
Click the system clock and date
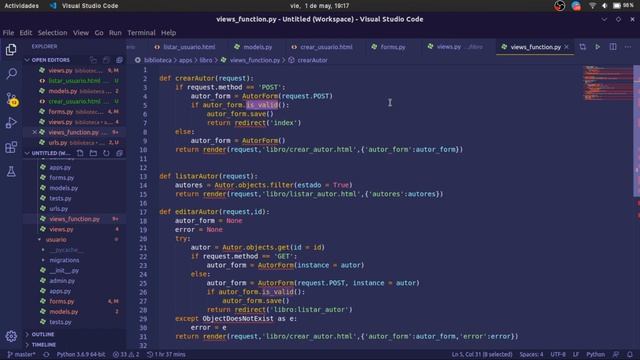click(320, 6)
